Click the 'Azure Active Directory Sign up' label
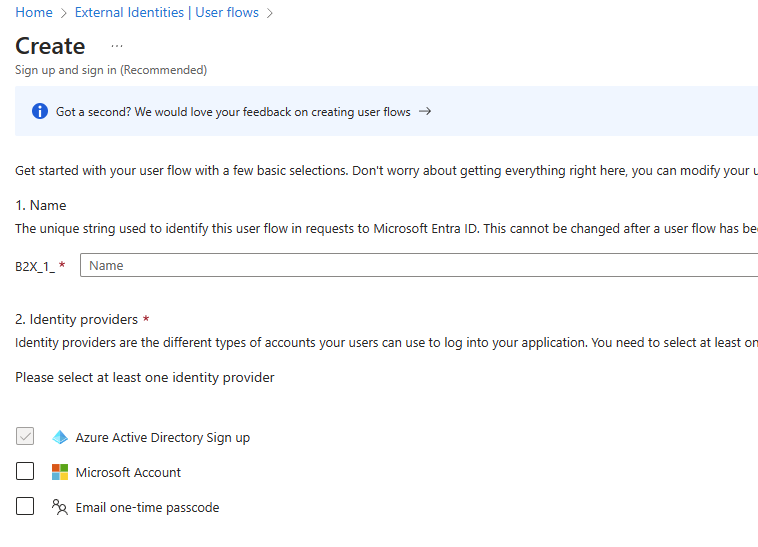Screen dimensions: 758x547 click(163, 437)
